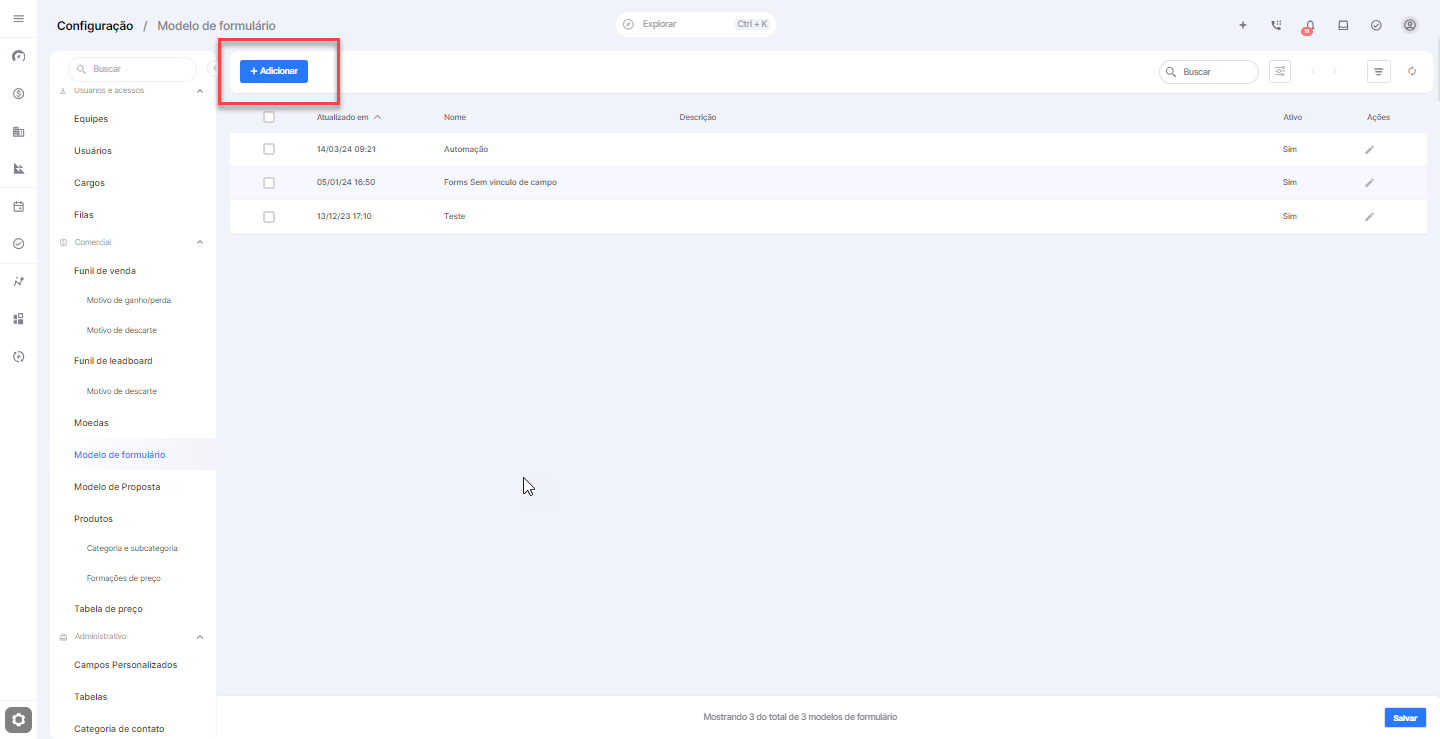Open the tasks check circle icon in header
This screenshot has height=739, width=1440.
[1376, 25]
